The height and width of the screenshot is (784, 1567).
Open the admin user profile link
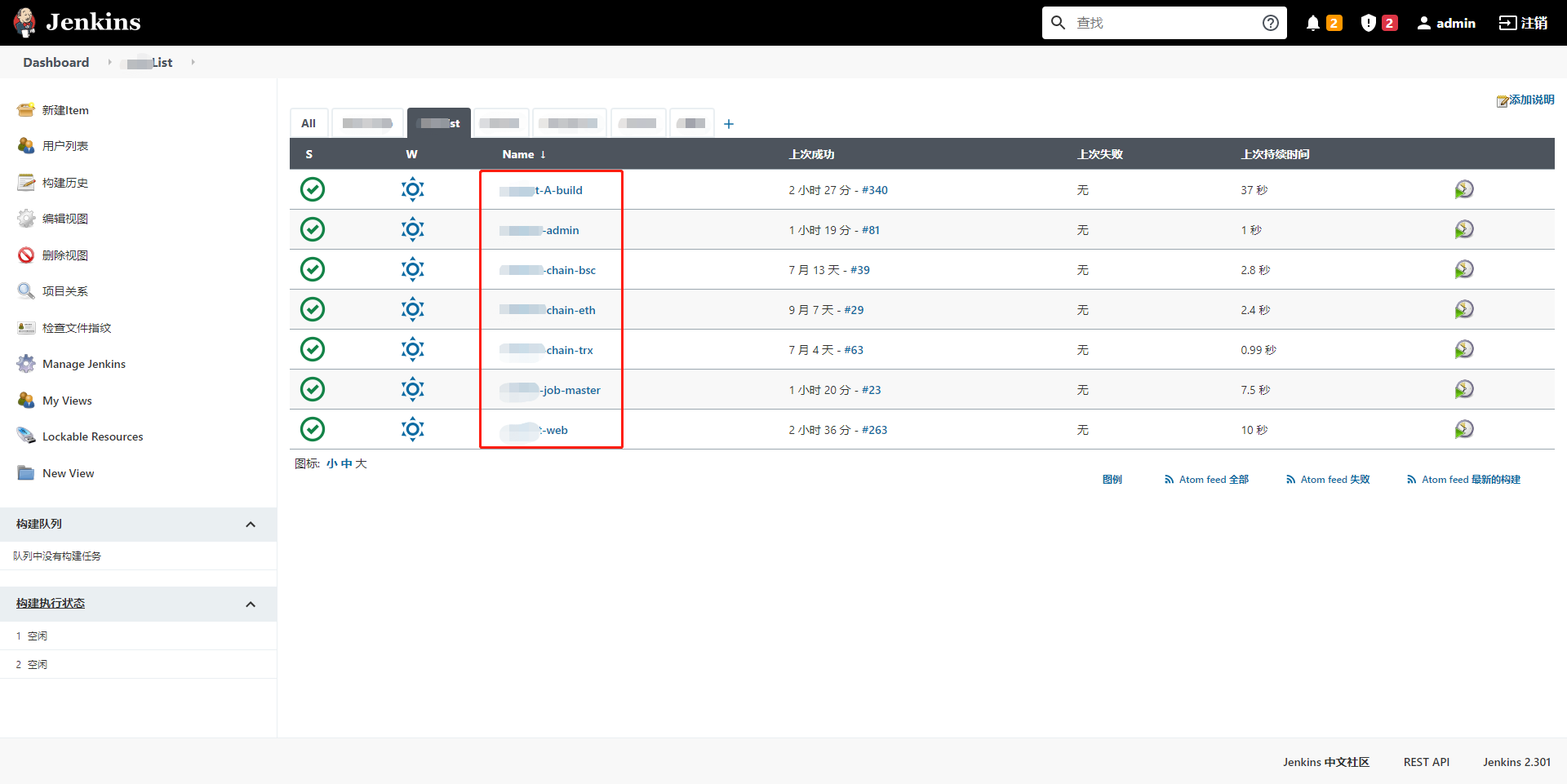(x=1446, y=23)
